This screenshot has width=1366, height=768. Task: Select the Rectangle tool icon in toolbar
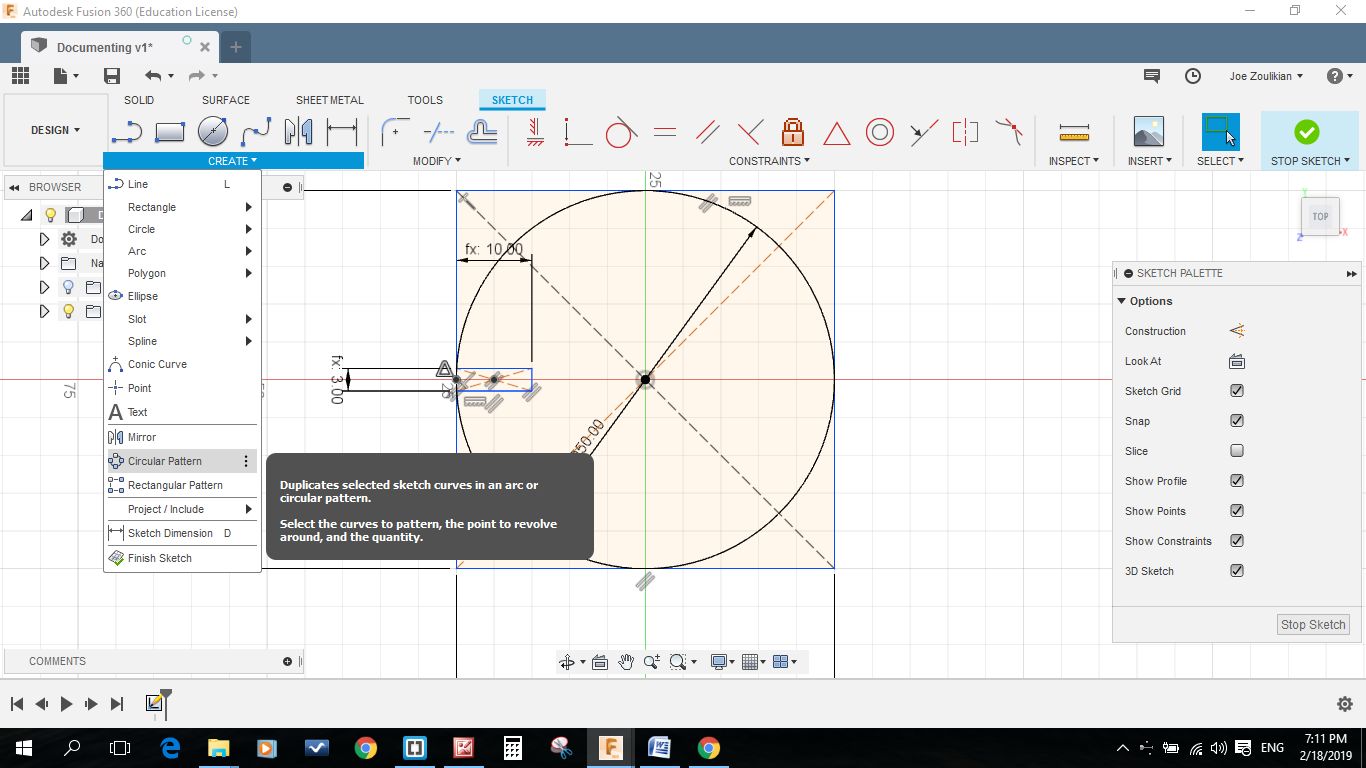(x=170, y=131)
